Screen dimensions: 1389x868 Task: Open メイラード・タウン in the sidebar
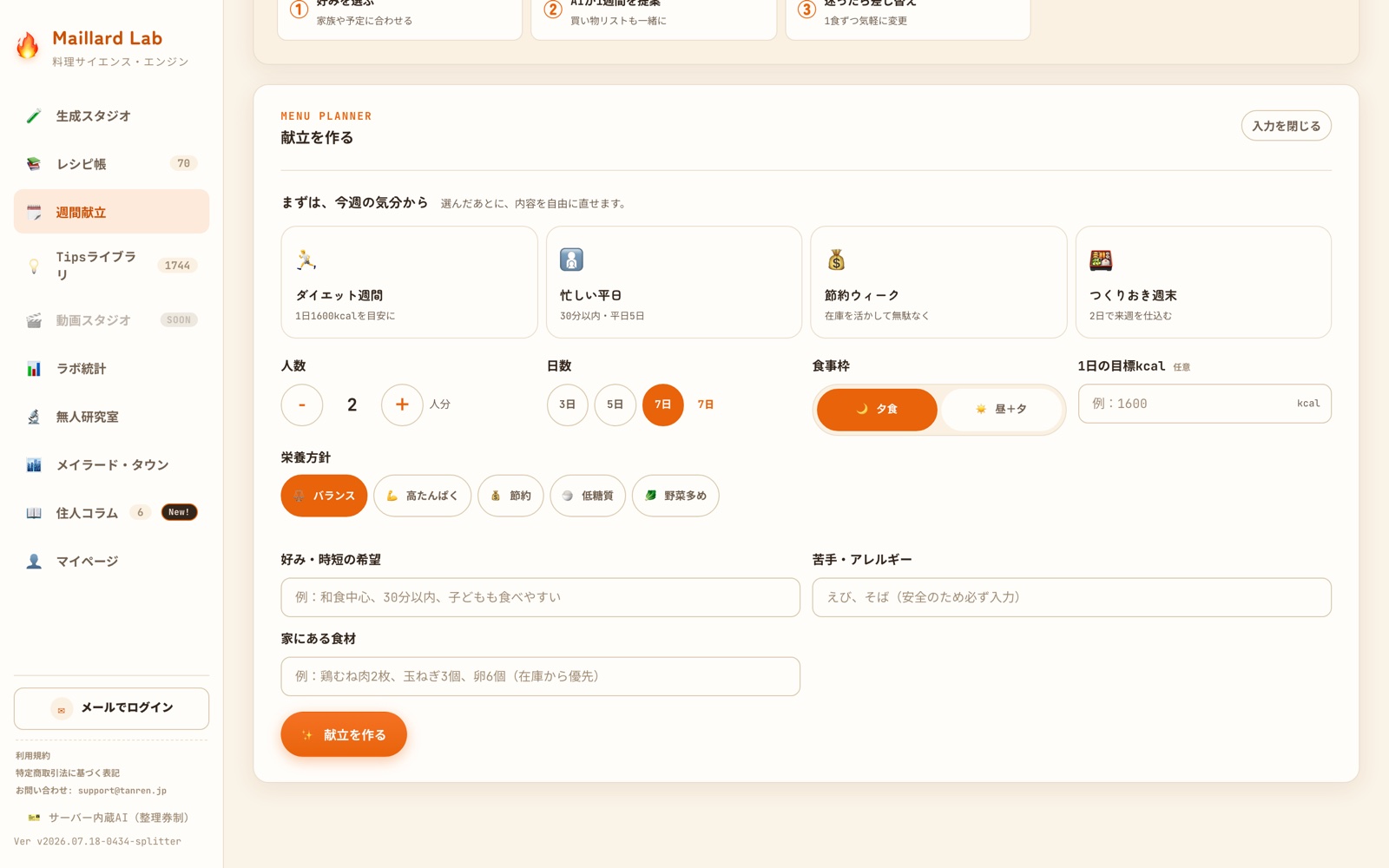[x=111, y=465]
